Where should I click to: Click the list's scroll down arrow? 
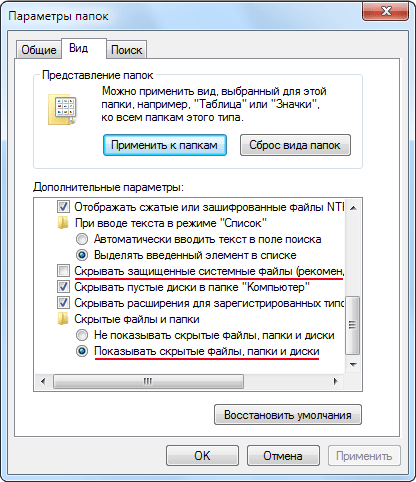[353, 364]
